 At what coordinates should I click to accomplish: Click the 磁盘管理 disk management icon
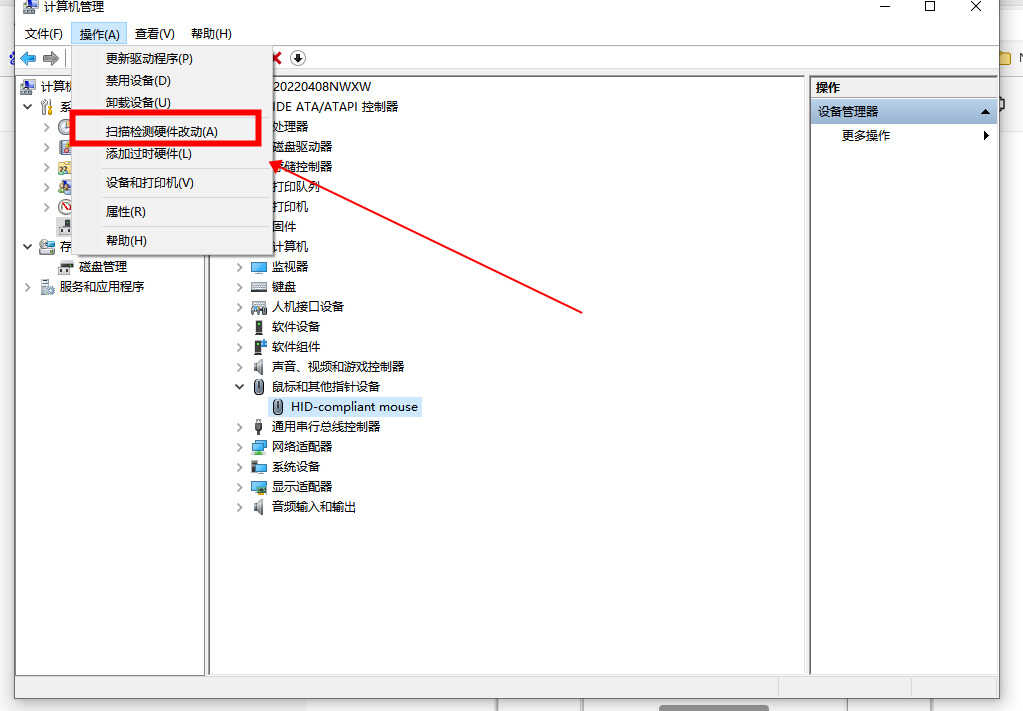[x=66, y=267]
